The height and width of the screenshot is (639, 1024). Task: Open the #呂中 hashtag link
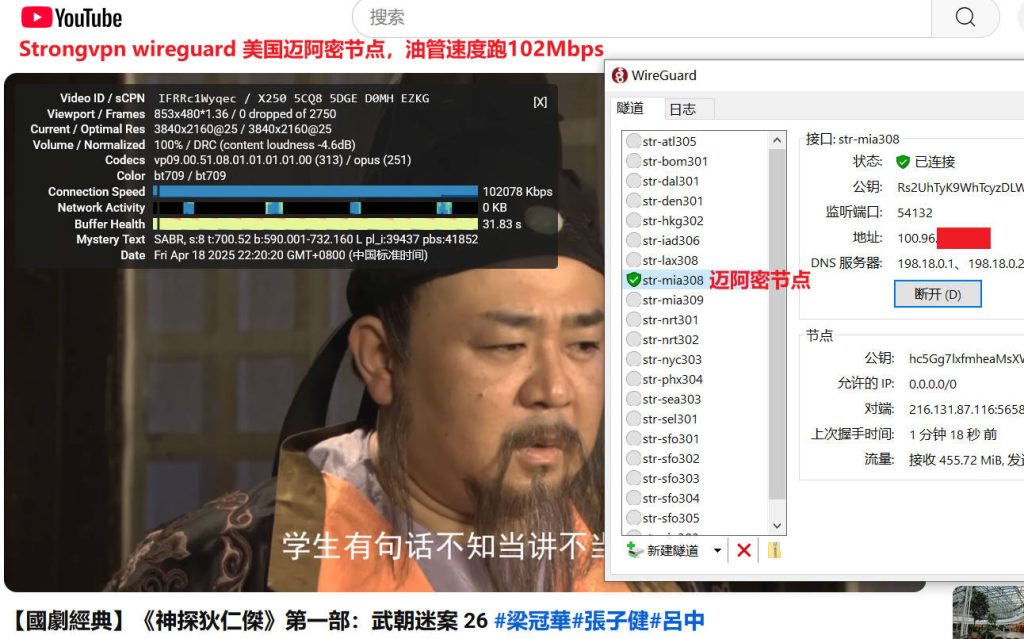coord(677,620)
